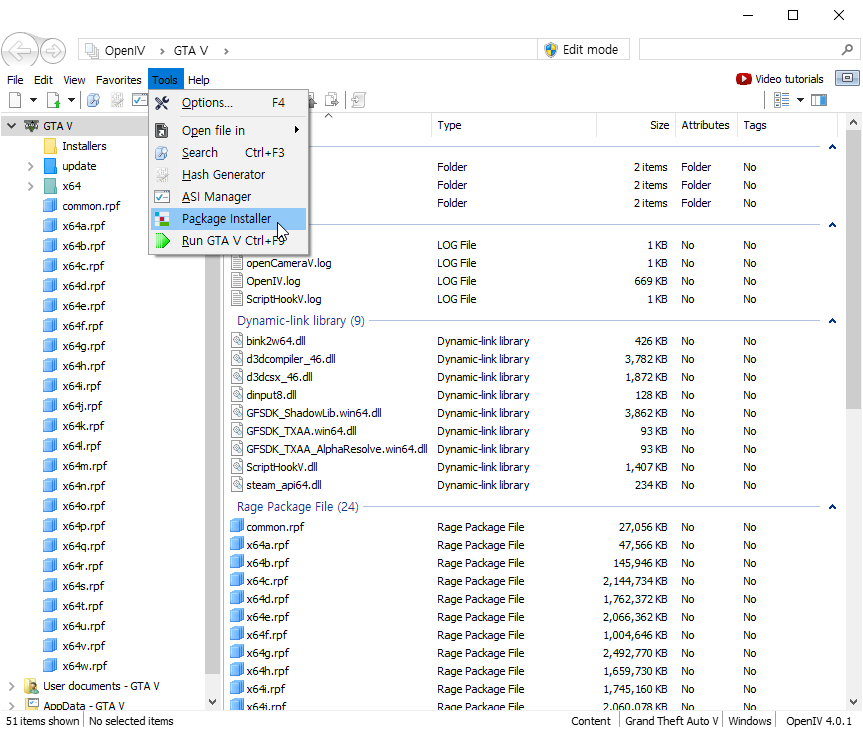Click the OpenIV.log file icon
The height and width of the screenshot is (732, 863).
237,281
